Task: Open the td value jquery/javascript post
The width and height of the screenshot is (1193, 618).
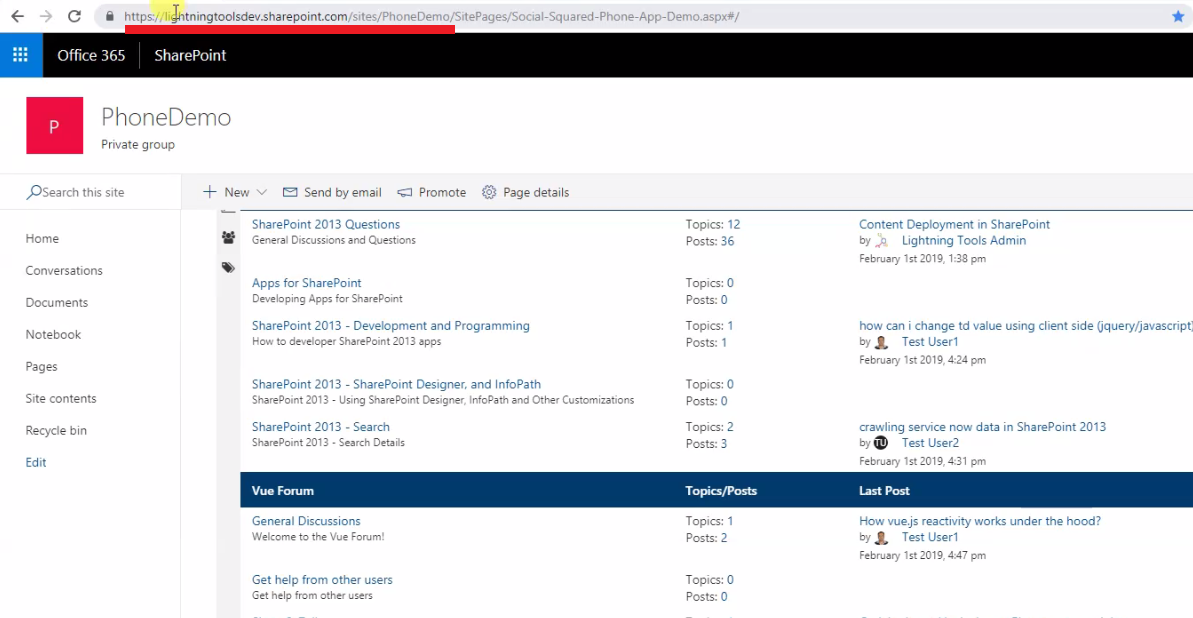Action: [x=1026, y=326]
